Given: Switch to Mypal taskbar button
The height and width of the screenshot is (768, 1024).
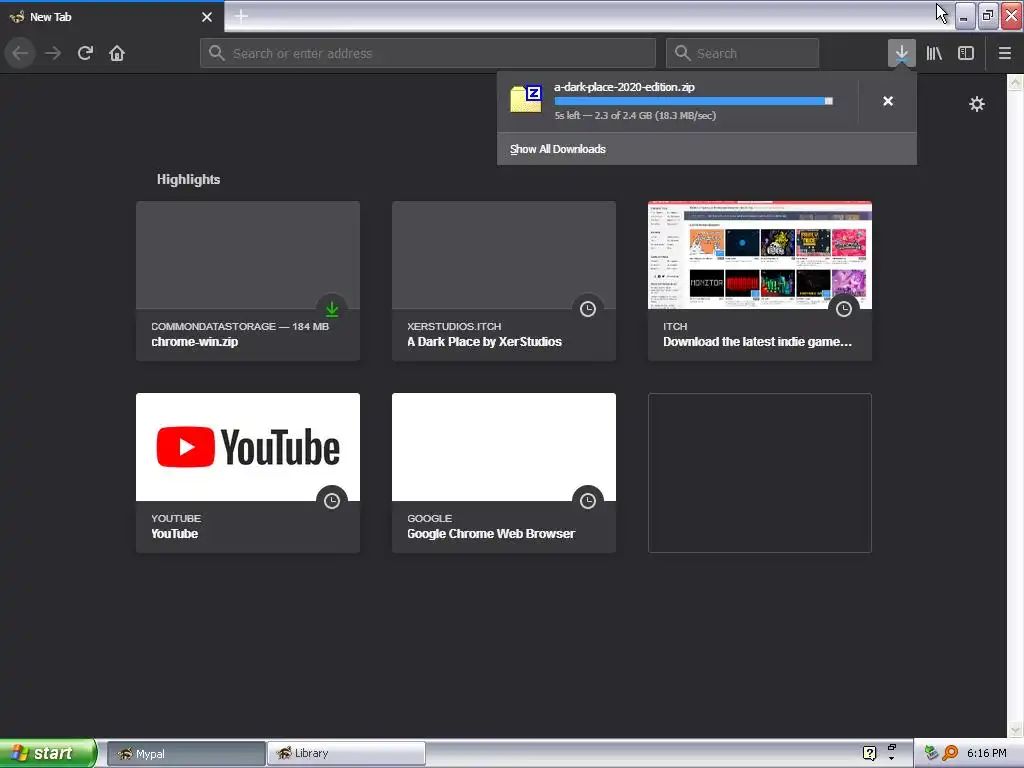Looking at the screenshot, I should (186, 753).
